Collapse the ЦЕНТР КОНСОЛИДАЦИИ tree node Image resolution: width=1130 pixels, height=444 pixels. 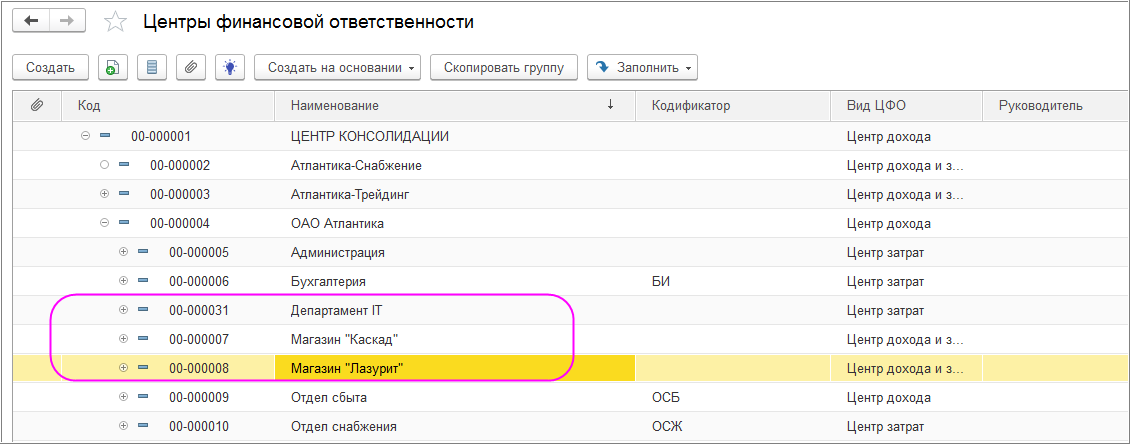[x=85, y=136]
